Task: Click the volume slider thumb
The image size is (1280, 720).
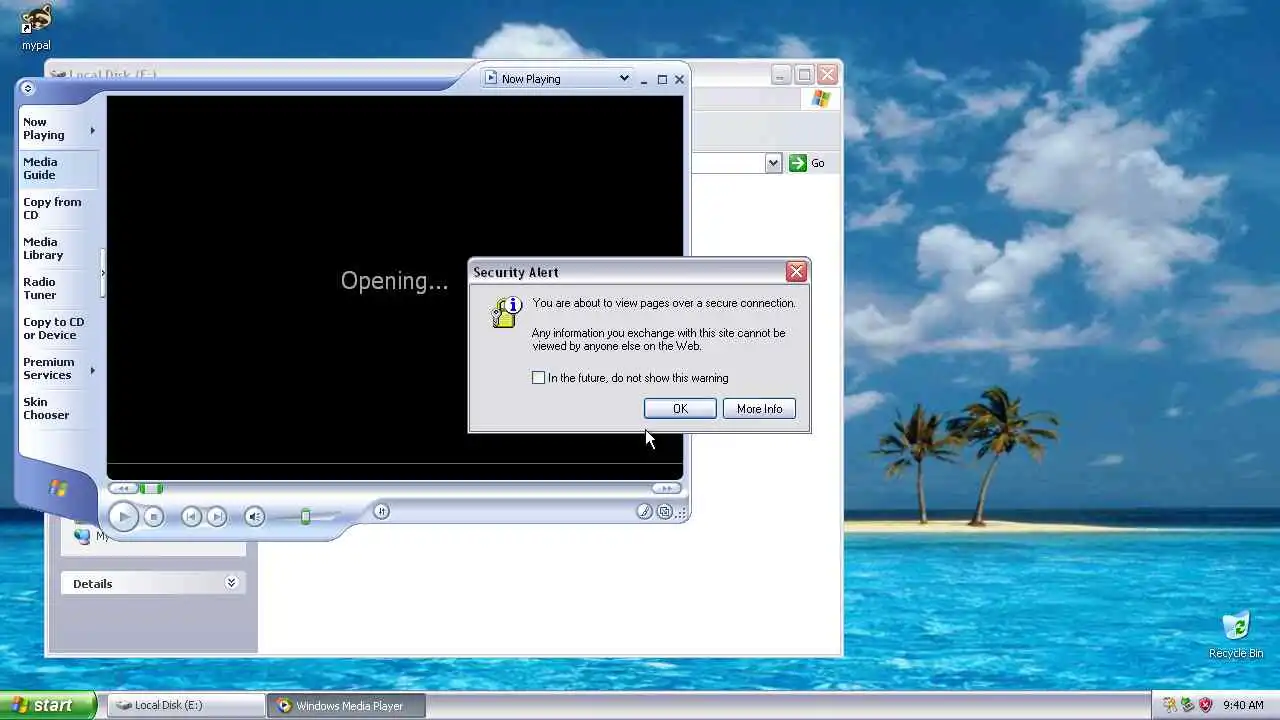Action: 305,516
